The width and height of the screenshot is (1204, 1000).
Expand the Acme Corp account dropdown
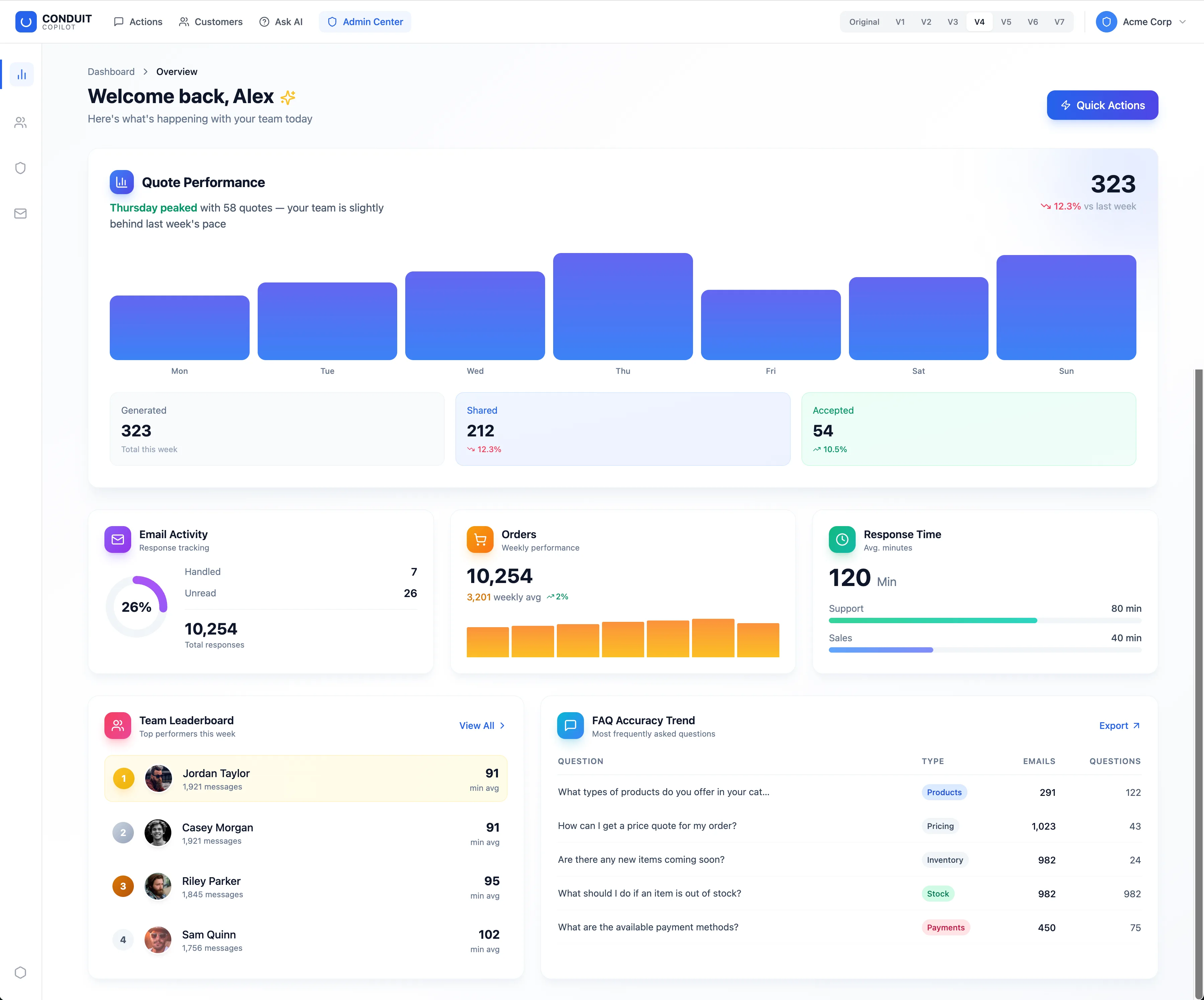pyautogui.click(x=1141, y=22)
